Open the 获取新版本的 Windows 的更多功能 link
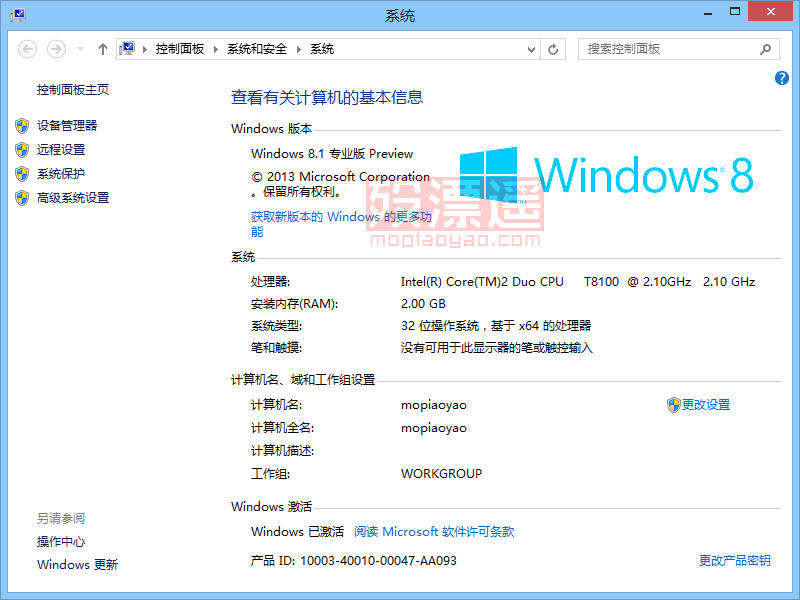Screen dimensions: 800x600 tap(341, 224)
